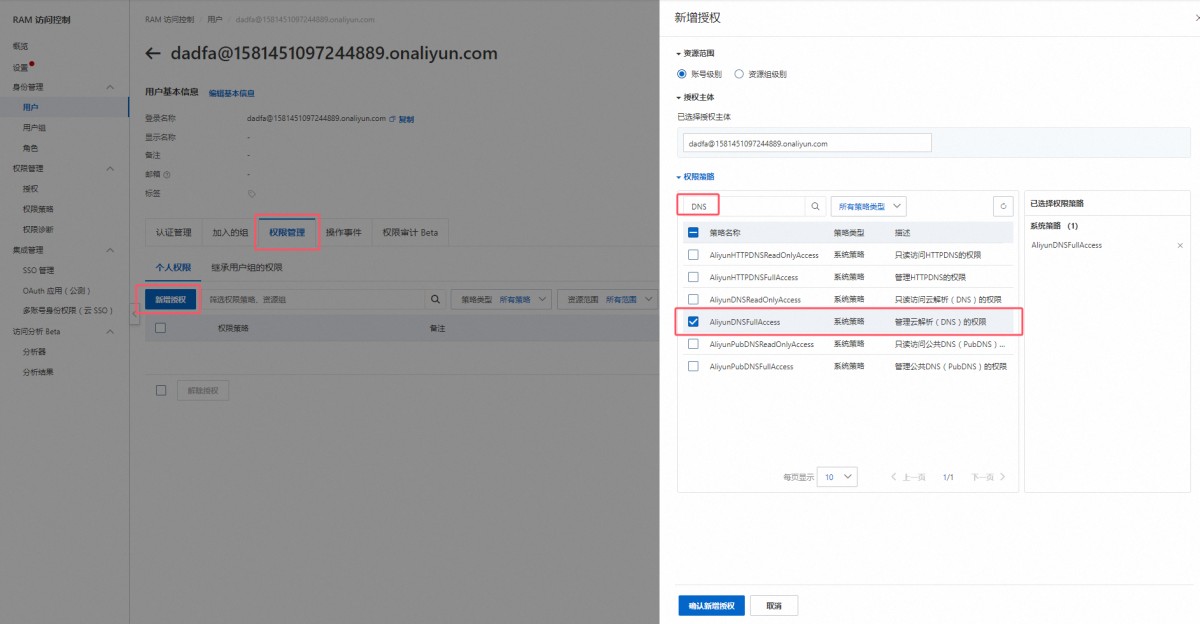
Task: Click the disabled 解除授权 button
Action: 203,390
